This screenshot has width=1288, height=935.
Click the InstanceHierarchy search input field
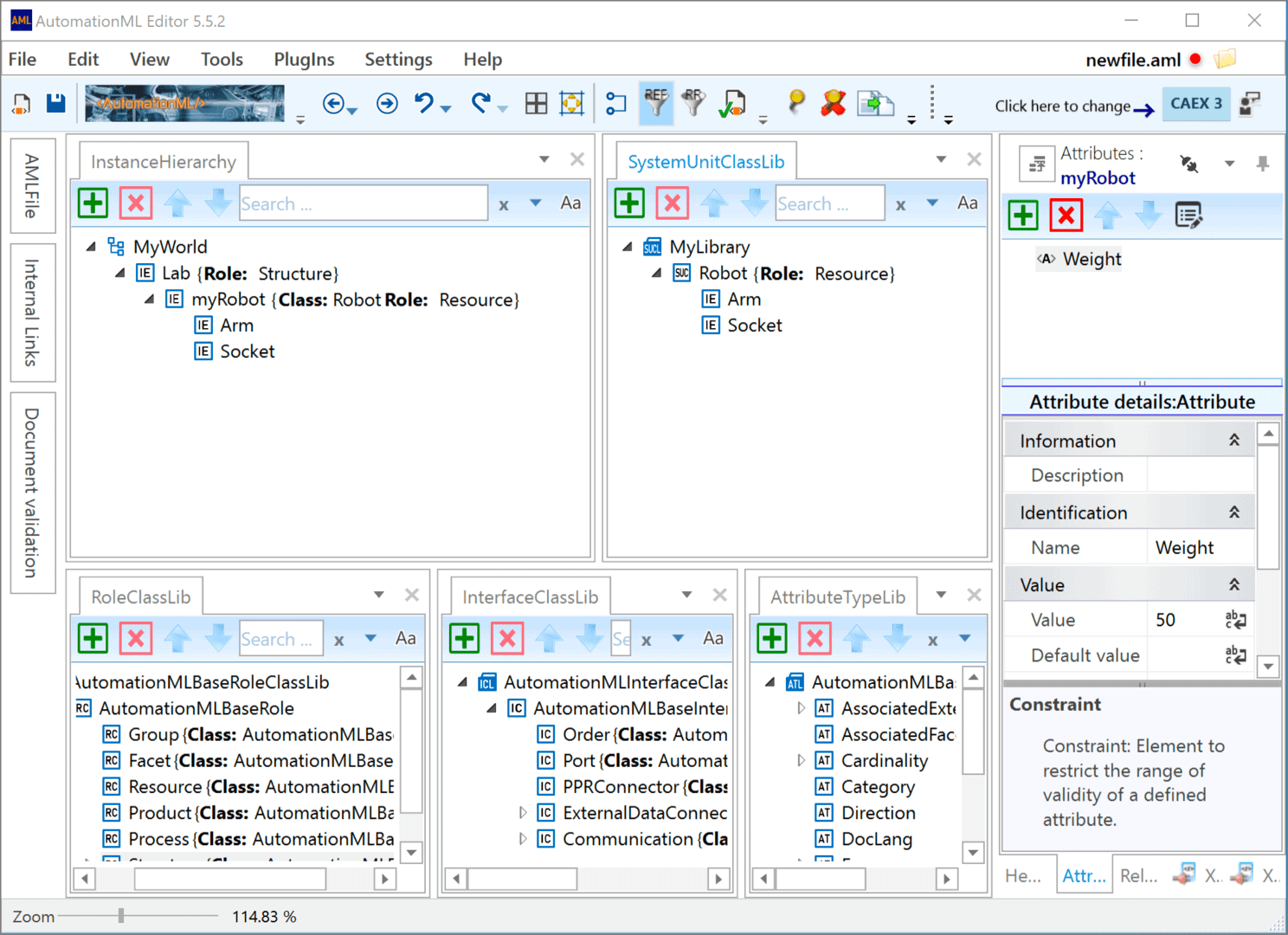tap(364, 203)
